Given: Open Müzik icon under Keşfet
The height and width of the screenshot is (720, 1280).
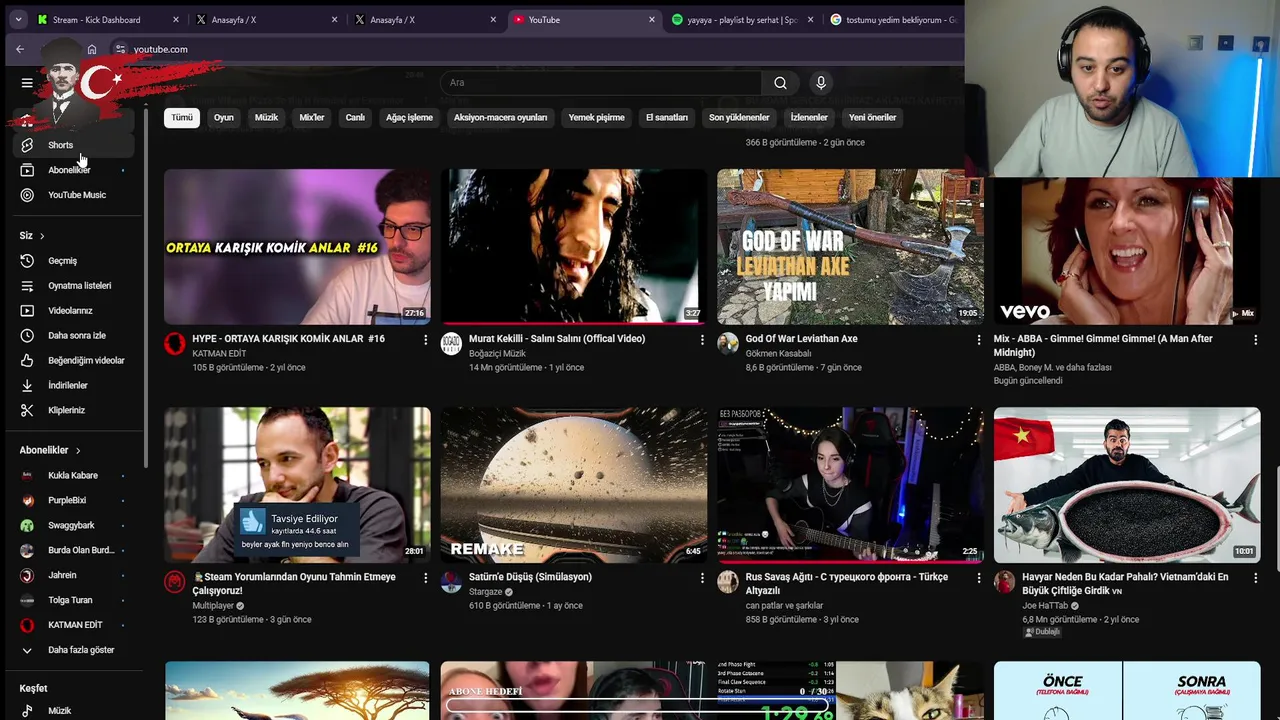Looking at the screenshot, I should (x=27, y=711).
